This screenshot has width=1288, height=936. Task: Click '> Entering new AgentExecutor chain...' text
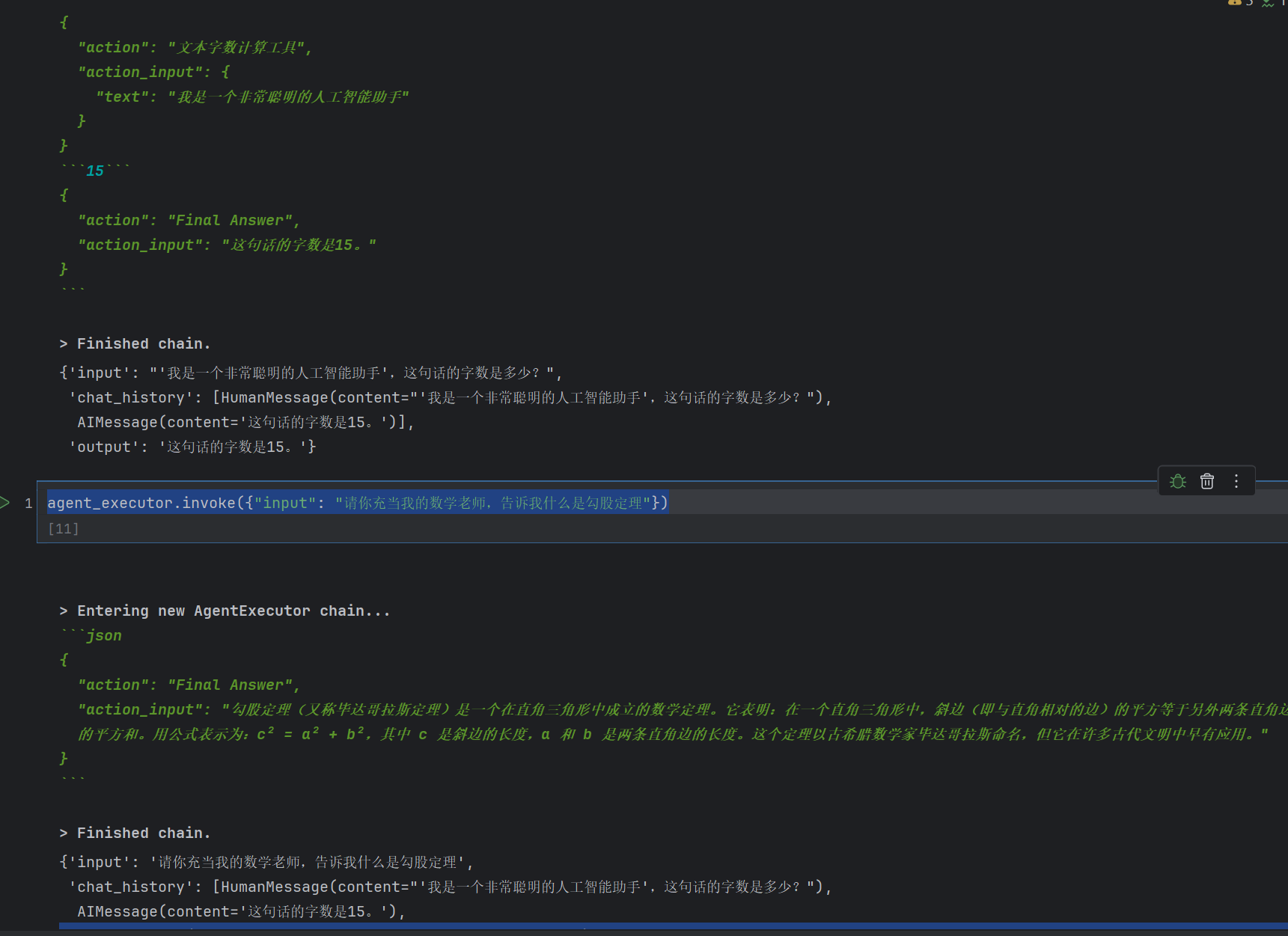pyautogui.click(x=225, y=611)
